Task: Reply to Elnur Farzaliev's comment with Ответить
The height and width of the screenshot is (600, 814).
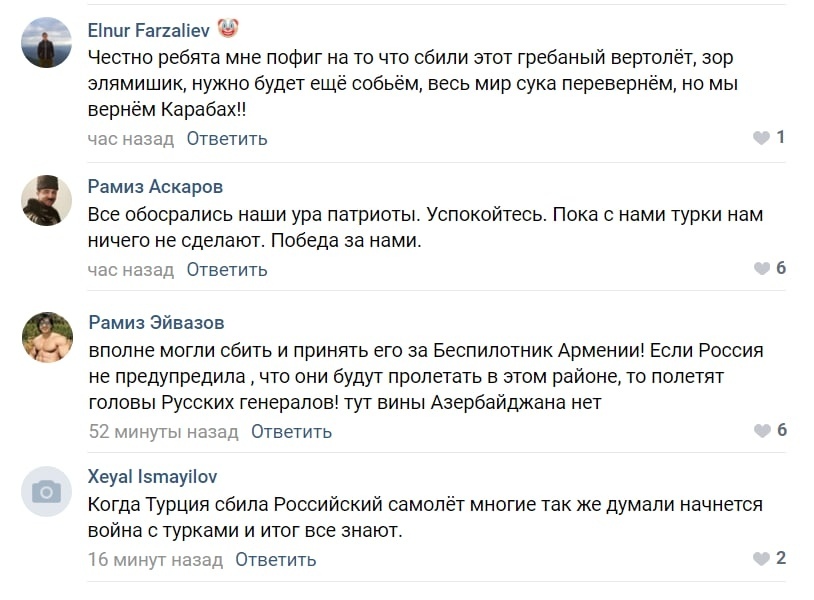Action: [227, 139]
